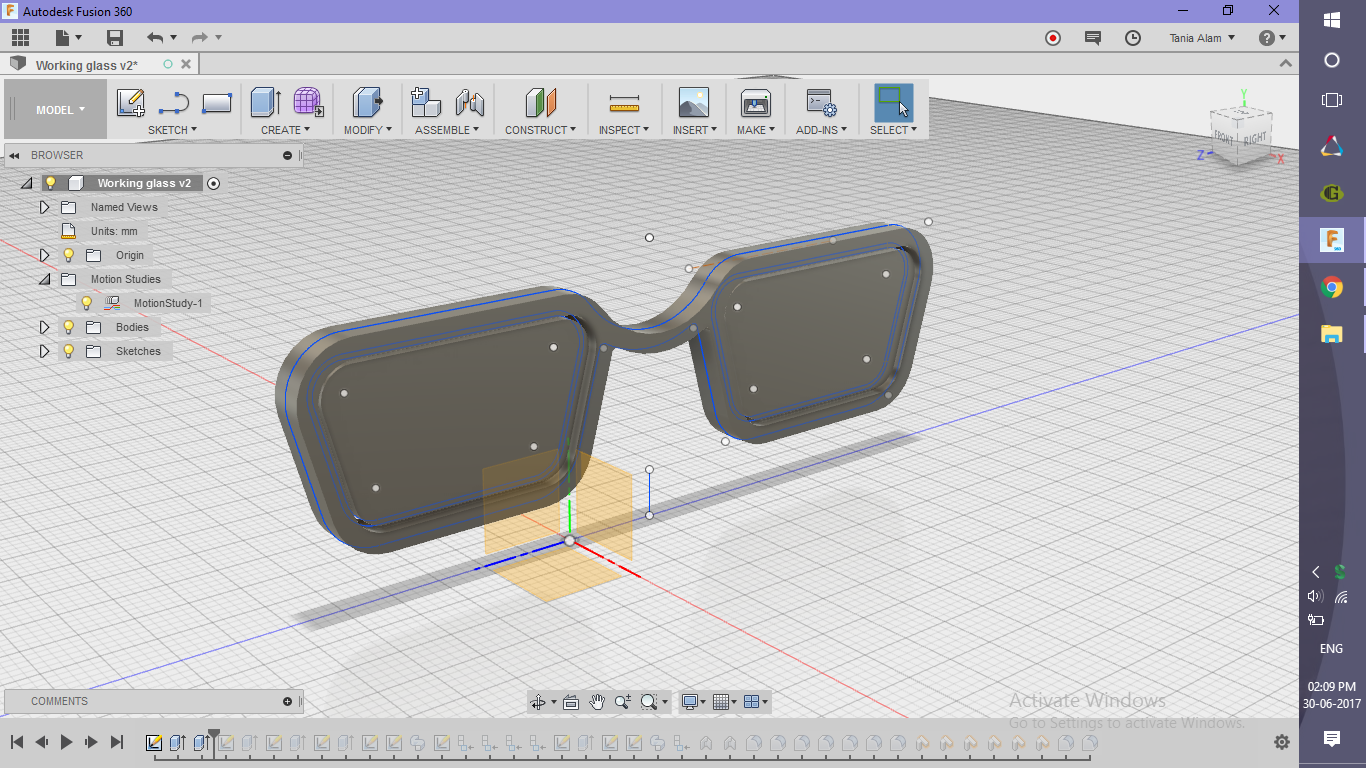Switch to the Working glass v2 tab

pos(87,65)
